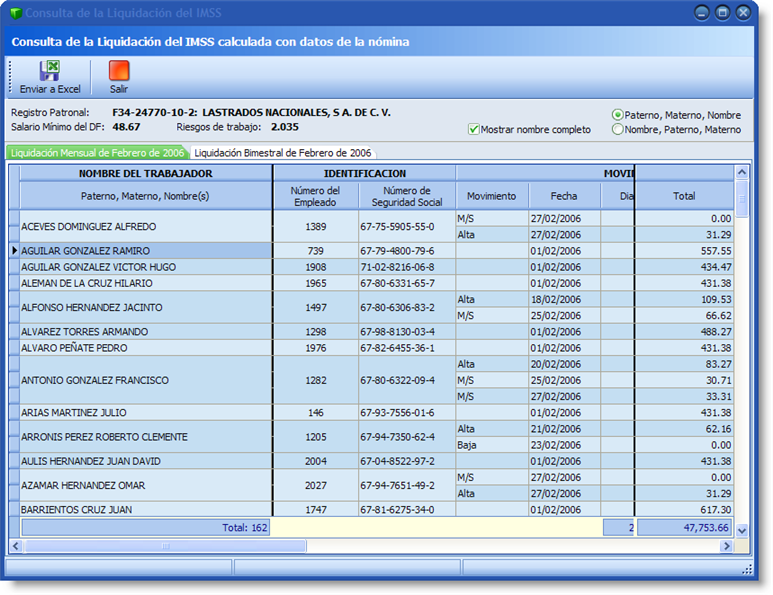
Task: Click total amount 62.16
Action: pyautogui.click(x=684, y=429)
